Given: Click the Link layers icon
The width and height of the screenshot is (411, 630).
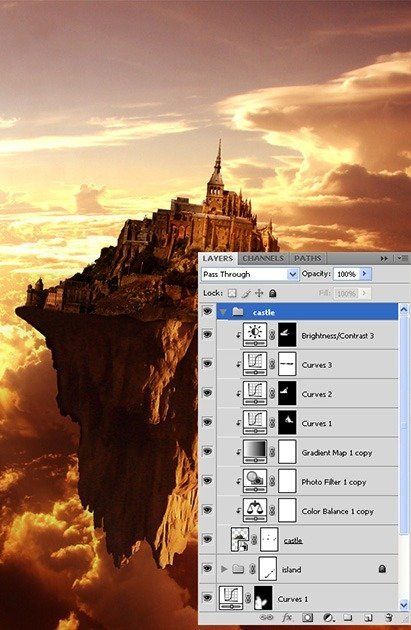Looking at the screenshot, I should coord(266,618).
